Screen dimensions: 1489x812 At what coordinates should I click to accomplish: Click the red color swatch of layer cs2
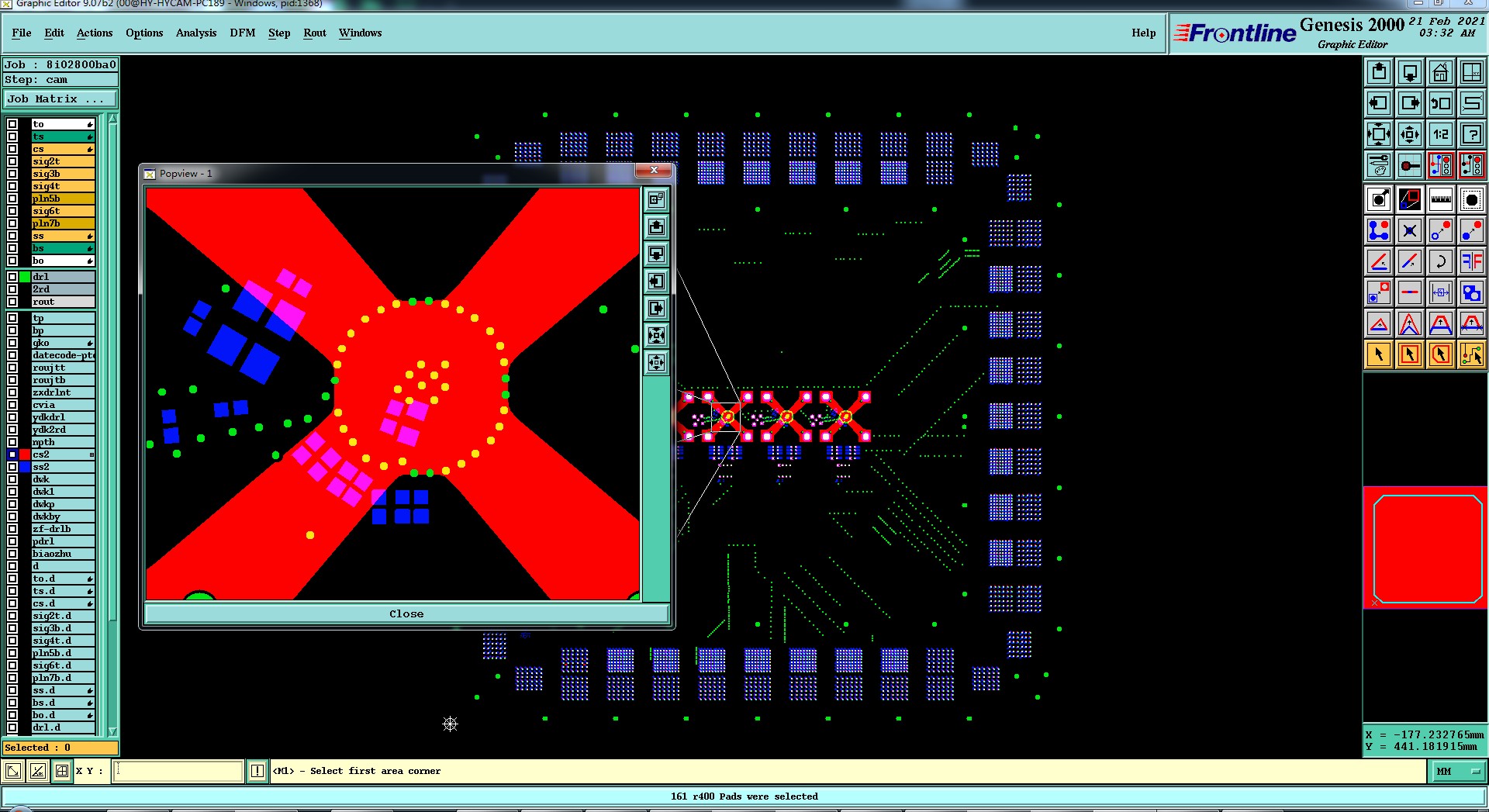pyautogui.click(x=25, y=454)
